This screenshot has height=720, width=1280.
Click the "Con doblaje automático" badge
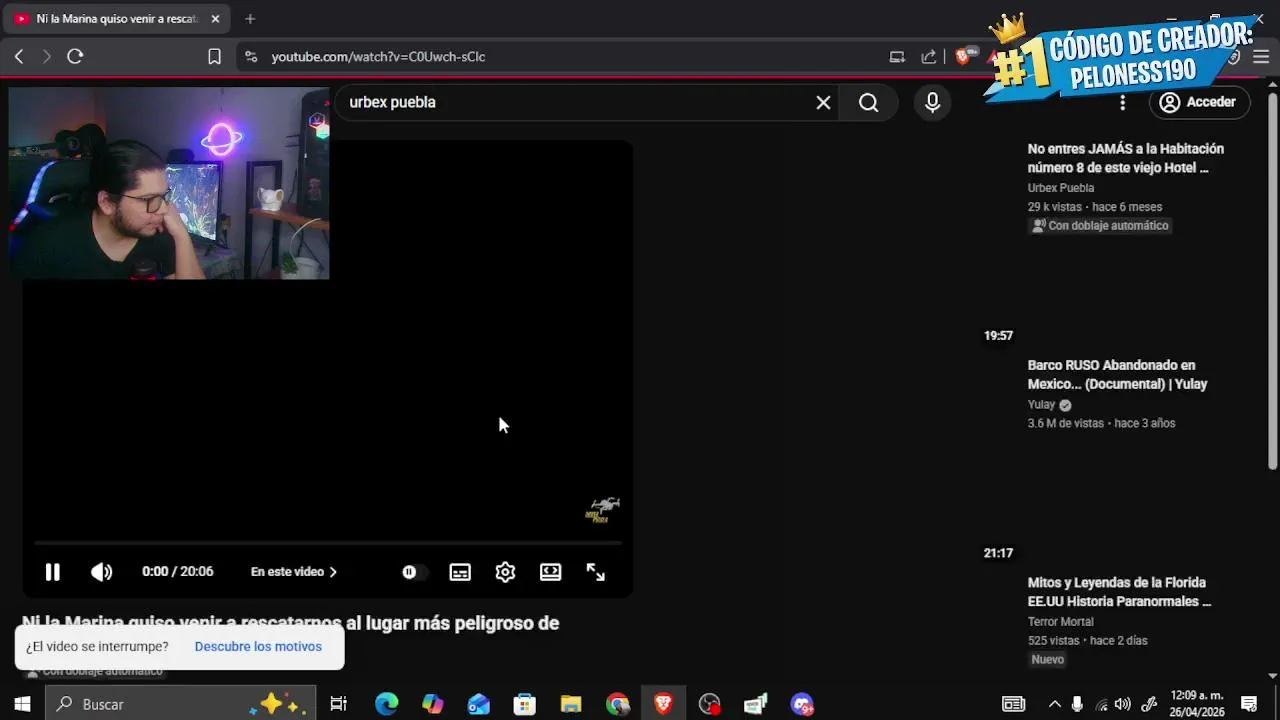1100,226
